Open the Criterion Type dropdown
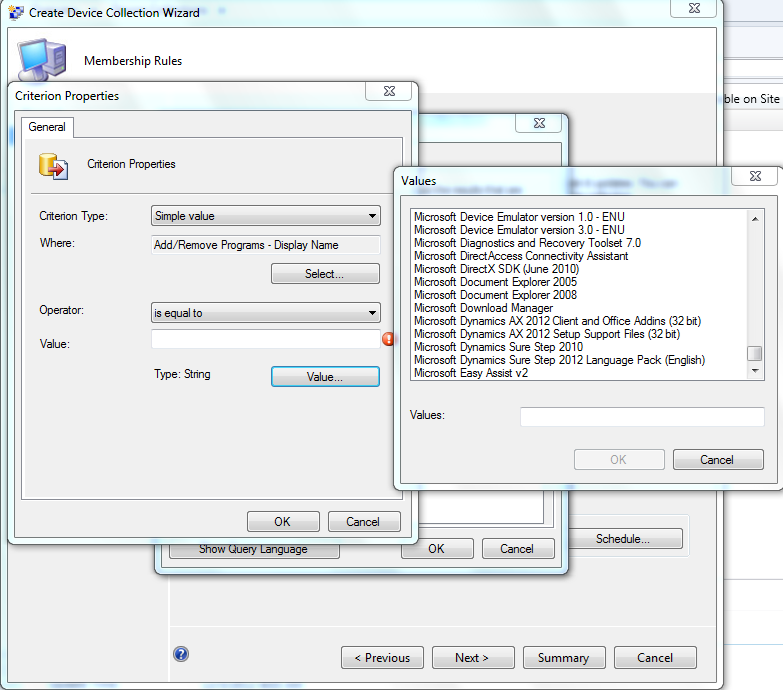Image resolution: width=783 pixels, height=690 pixels. [266, 216]
